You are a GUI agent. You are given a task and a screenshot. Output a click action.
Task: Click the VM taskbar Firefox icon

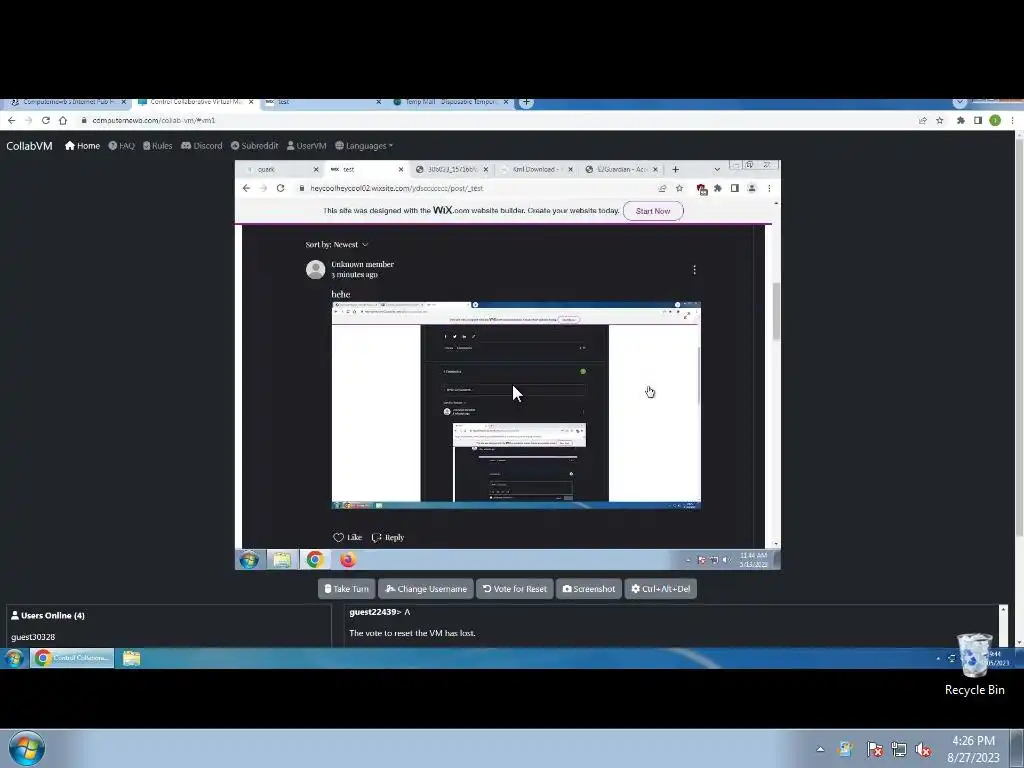pos(348,560)
